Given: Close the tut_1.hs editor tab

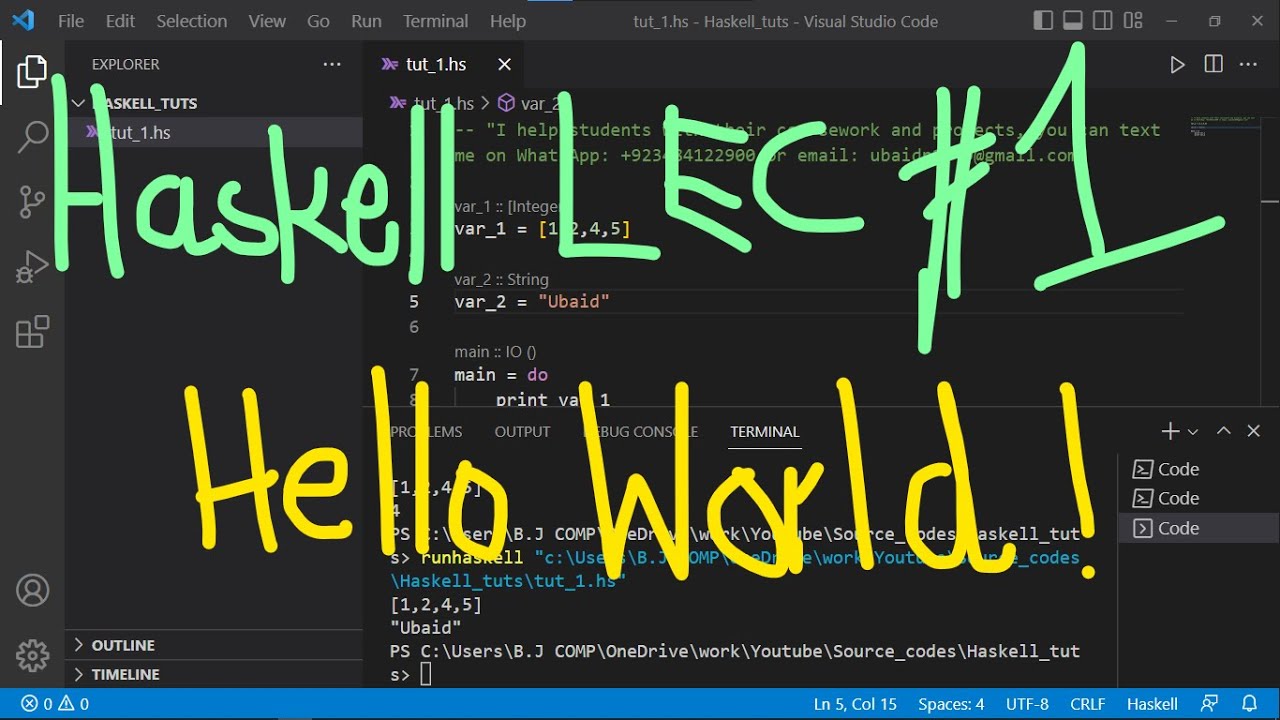Looking at the screenshot, I should click(504, 64).
